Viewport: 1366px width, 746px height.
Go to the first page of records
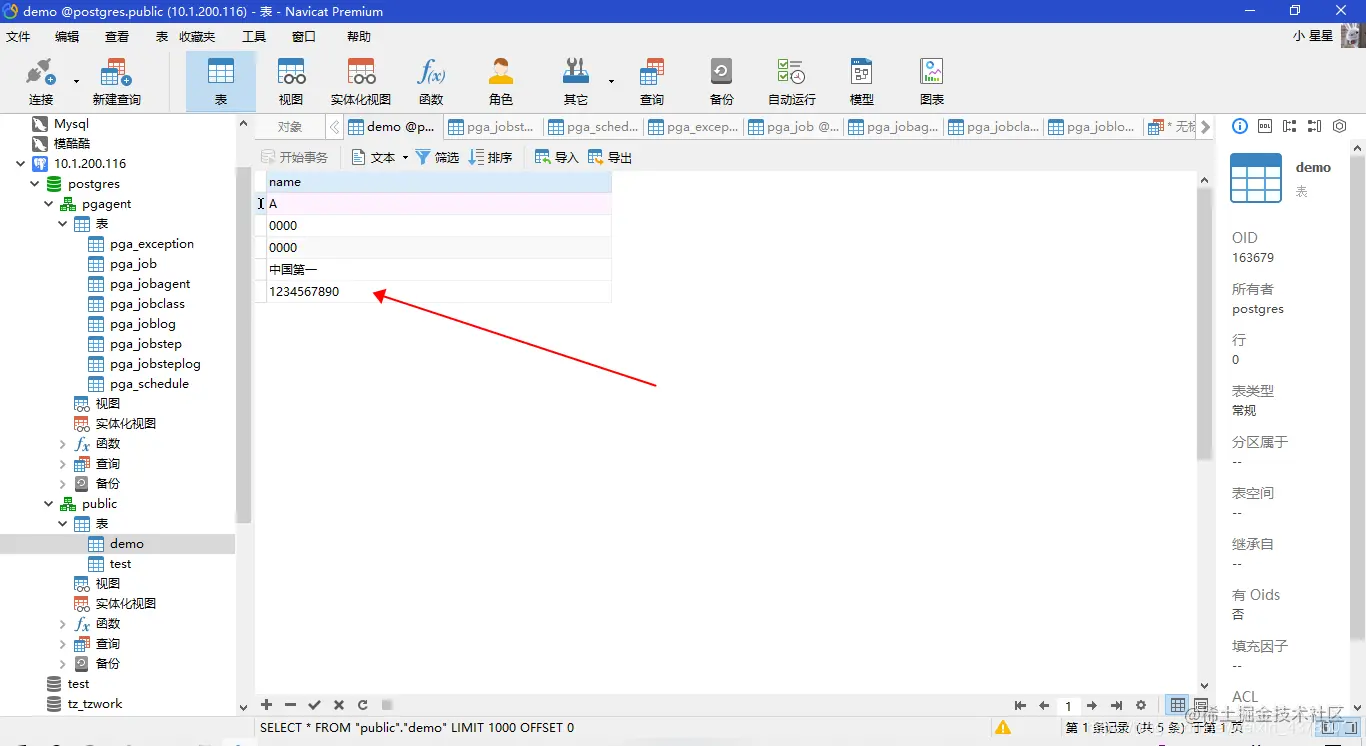click(1020, 706)
